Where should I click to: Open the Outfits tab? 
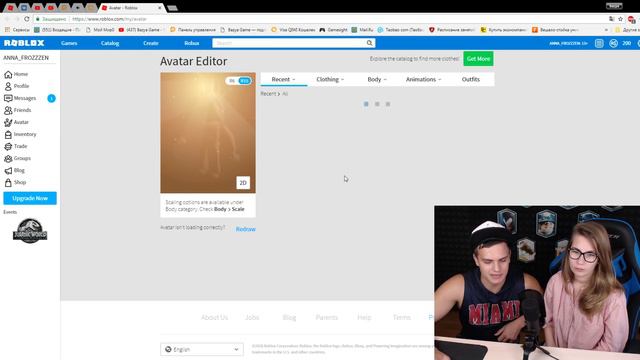[x=471, y=79]
